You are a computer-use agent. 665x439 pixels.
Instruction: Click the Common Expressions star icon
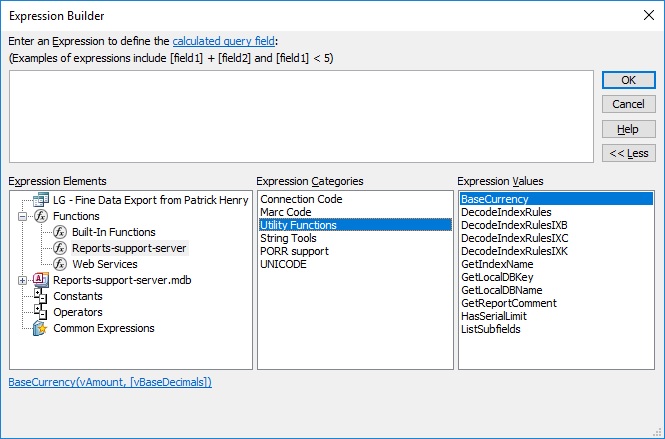point(40,328)
